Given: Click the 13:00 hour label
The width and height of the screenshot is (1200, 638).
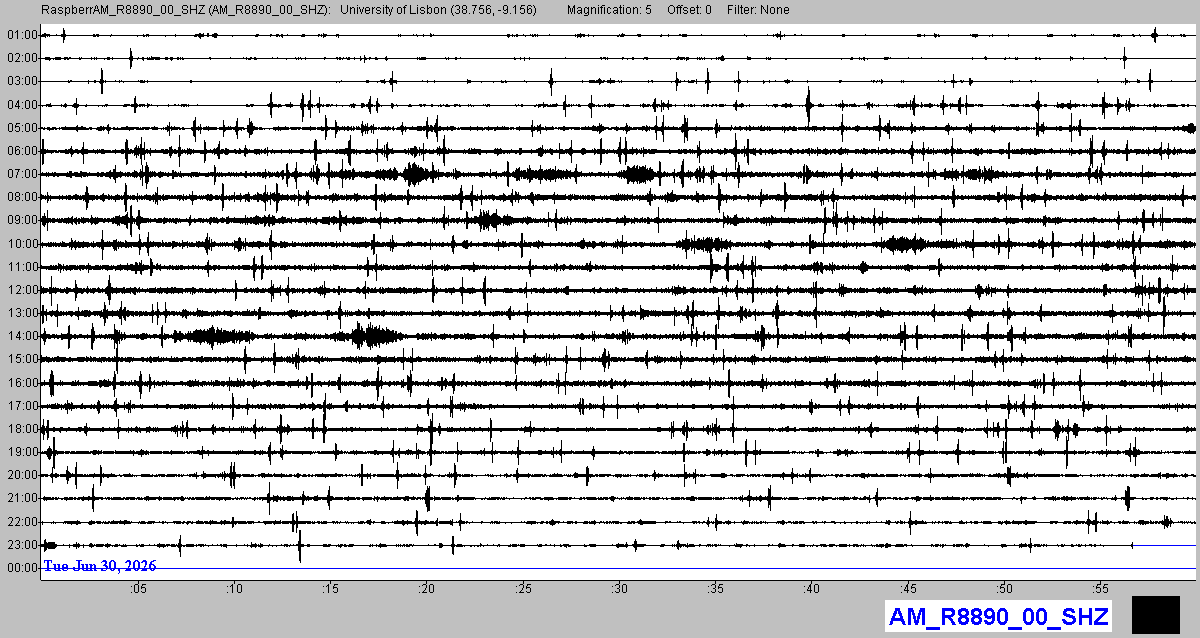Looking at the screenshot, I should point(22,313).
